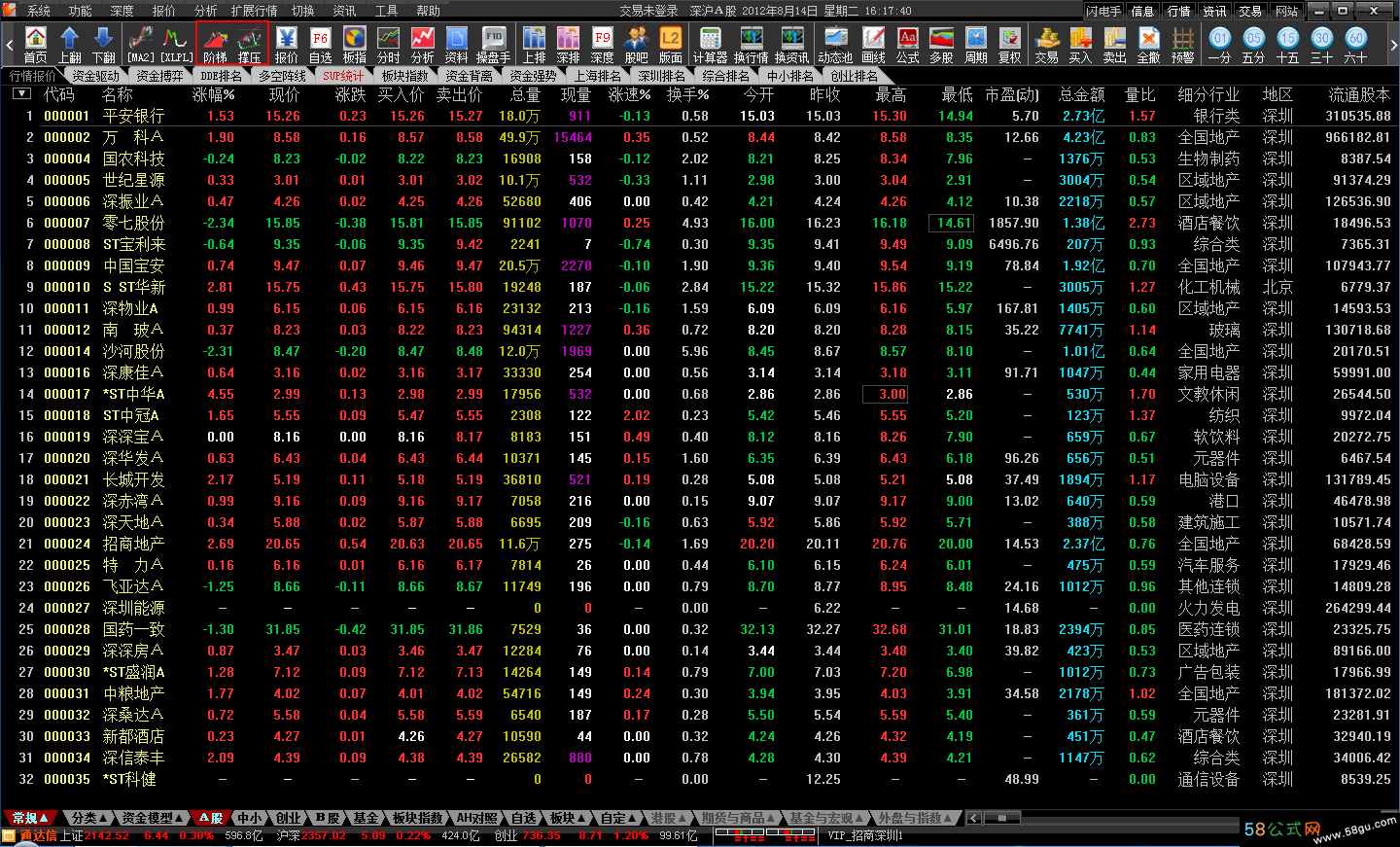
Task: Click the top-right 行情 button
Action: tap(1178, 11)
